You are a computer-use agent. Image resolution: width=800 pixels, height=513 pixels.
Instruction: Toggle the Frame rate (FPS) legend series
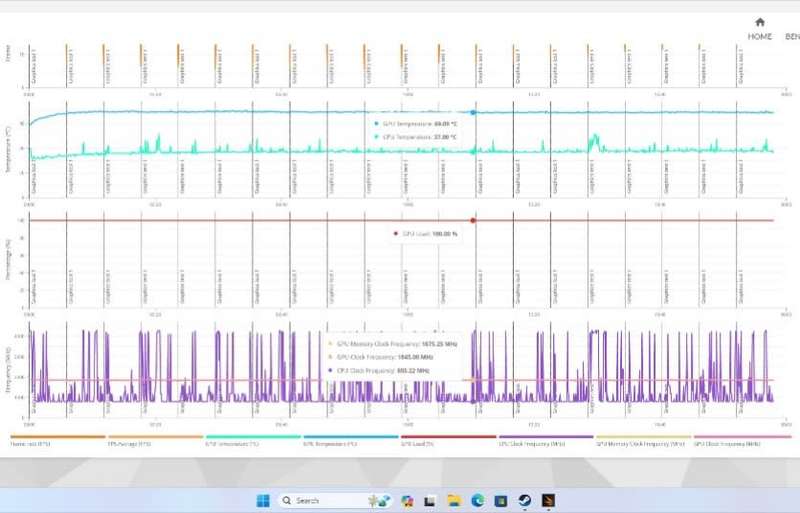(x=58, y=441)
